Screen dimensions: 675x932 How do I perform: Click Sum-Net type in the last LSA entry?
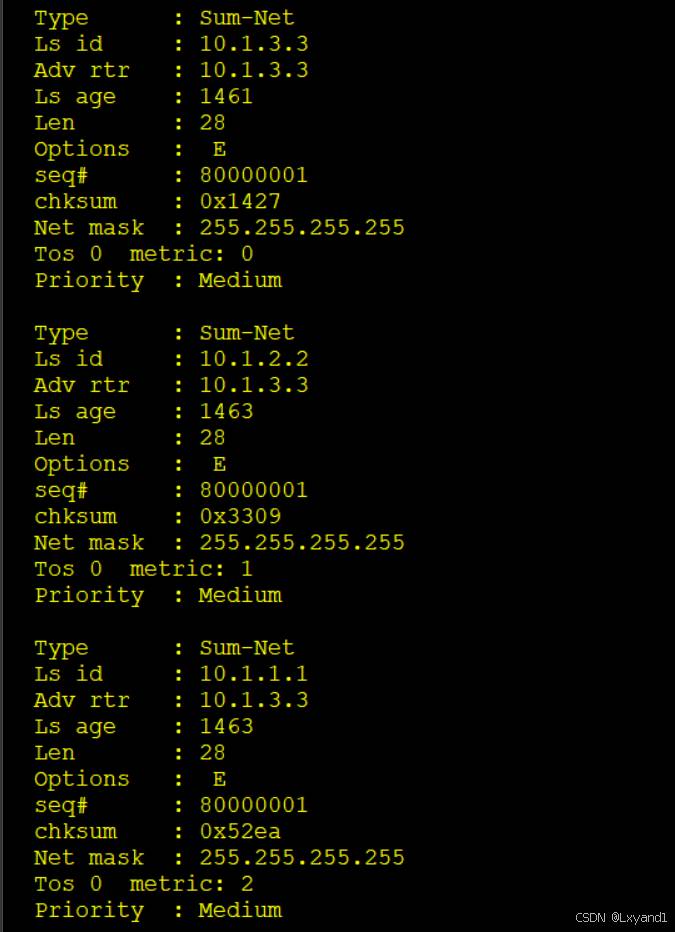247,648
